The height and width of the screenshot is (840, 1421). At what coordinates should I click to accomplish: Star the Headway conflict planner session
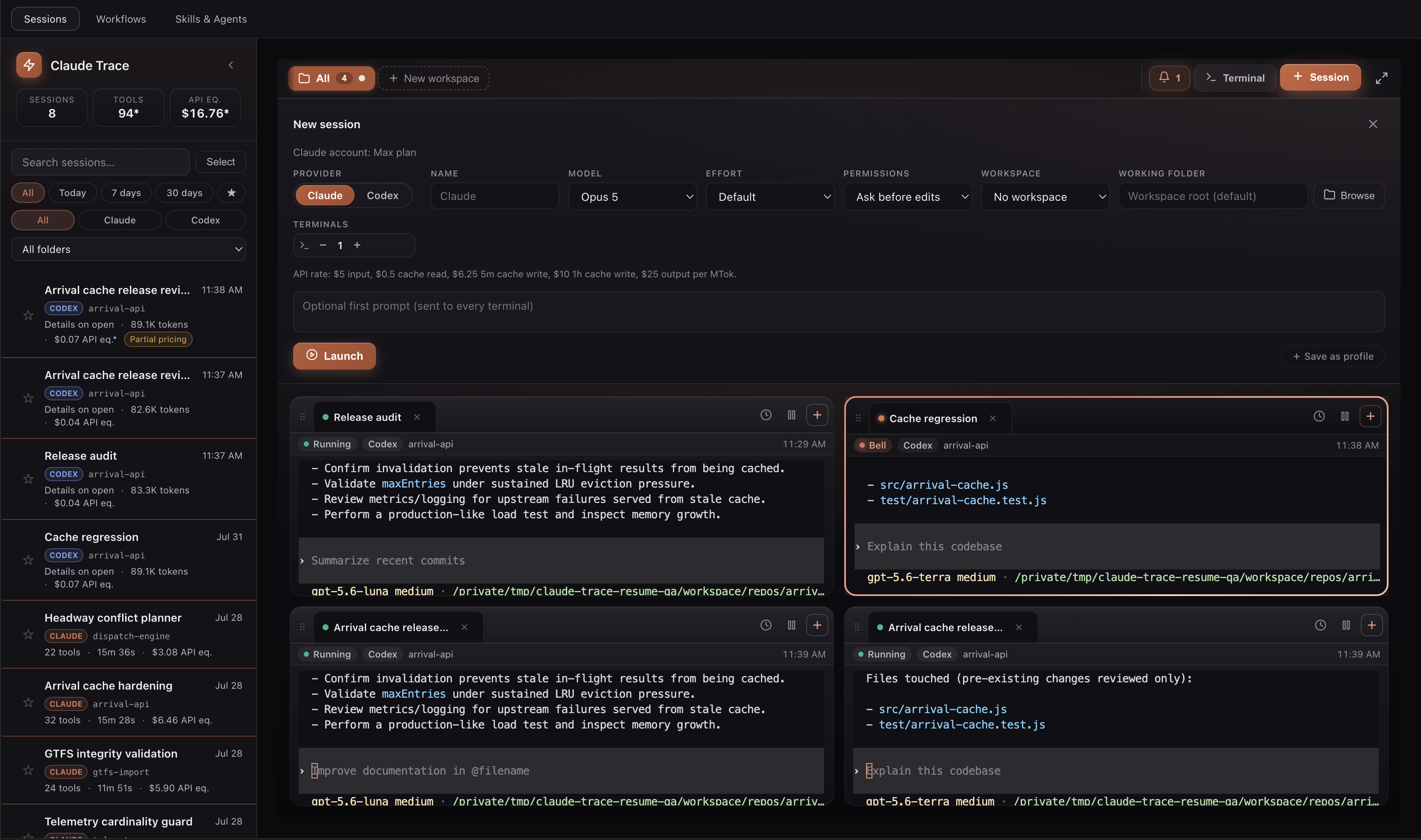click(x=28, y=634)
